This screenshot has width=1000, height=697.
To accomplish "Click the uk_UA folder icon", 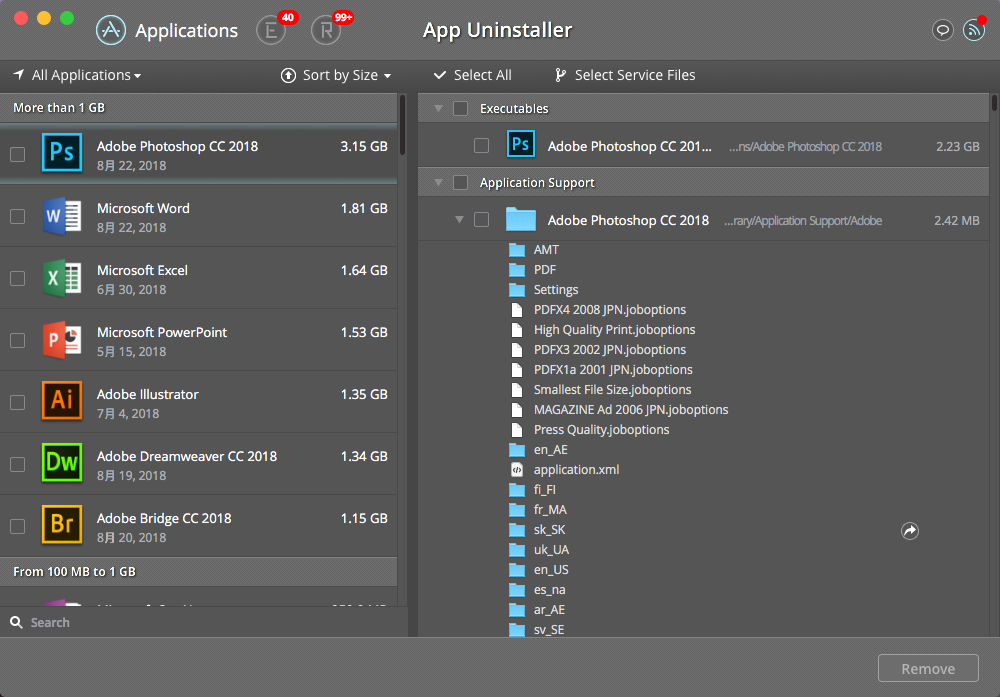I will [517, 550].
